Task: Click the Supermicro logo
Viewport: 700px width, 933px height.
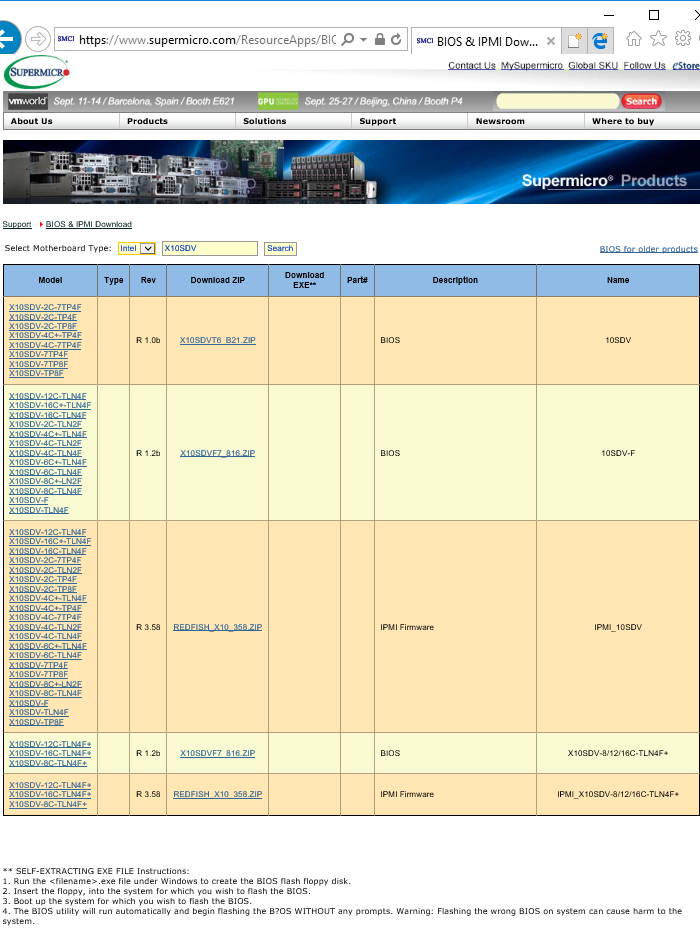Action: pos(38,72)
